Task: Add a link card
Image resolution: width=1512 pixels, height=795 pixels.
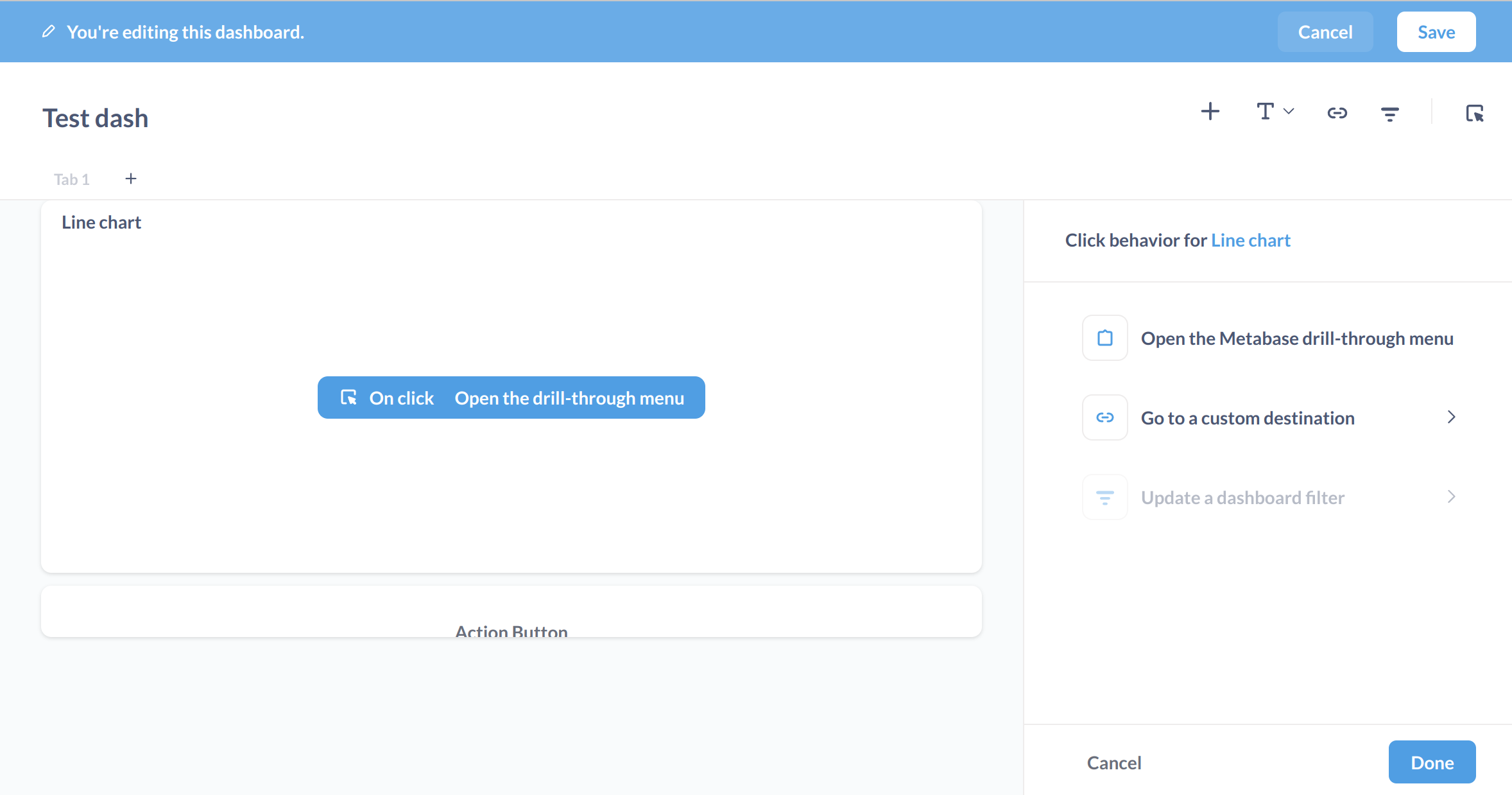Action: point(1337,112)
